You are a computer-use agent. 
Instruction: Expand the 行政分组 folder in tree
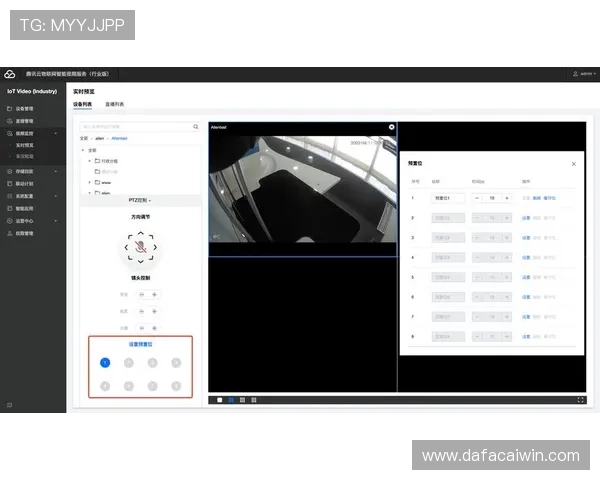90,161
